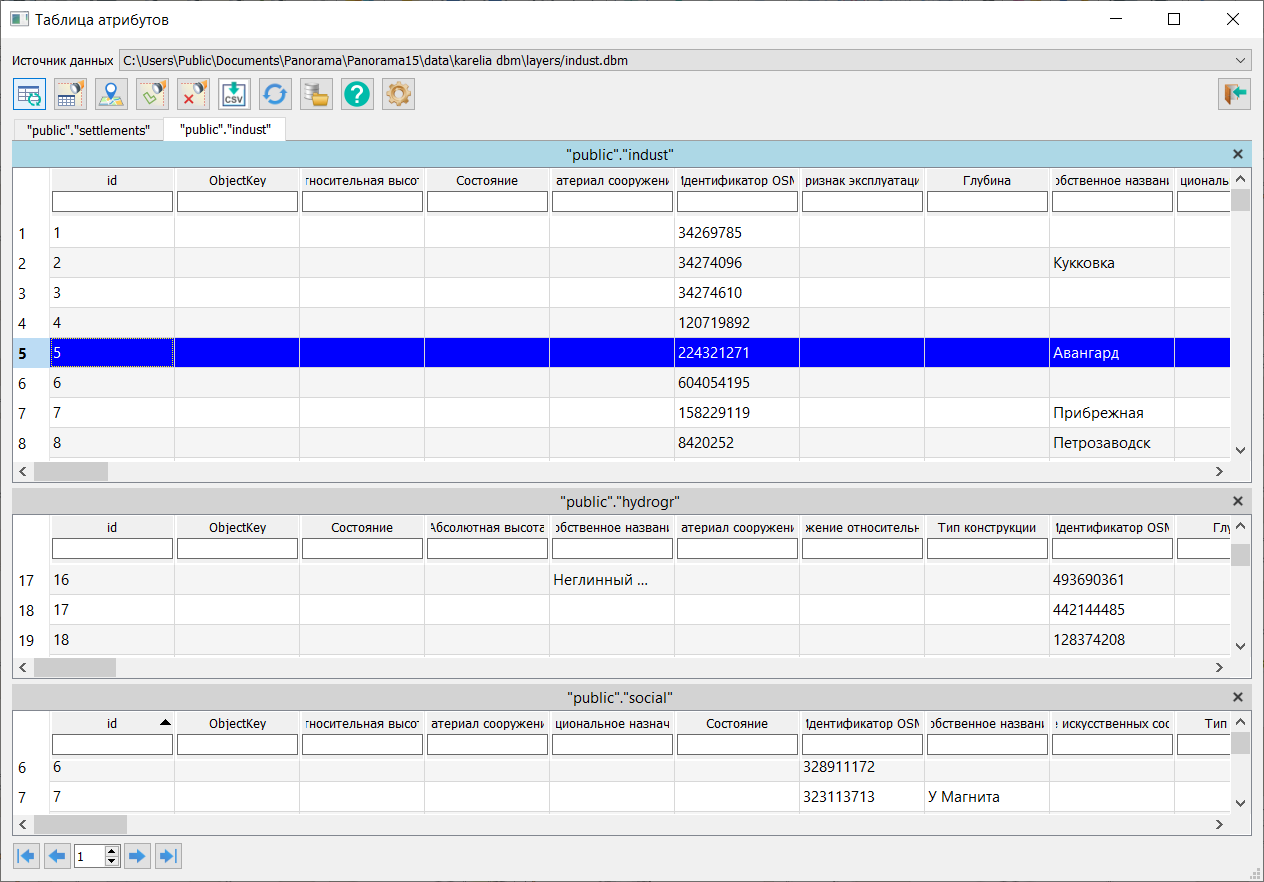Click the exit door icon at top right

point(1234,94)
